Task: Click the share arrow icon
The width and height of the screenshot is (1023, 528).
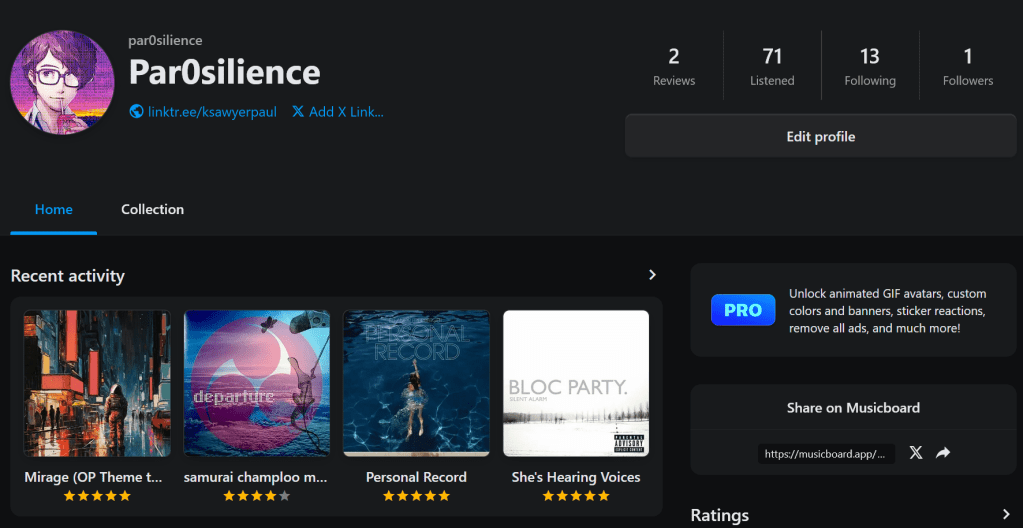Action: tap(943, 453)
